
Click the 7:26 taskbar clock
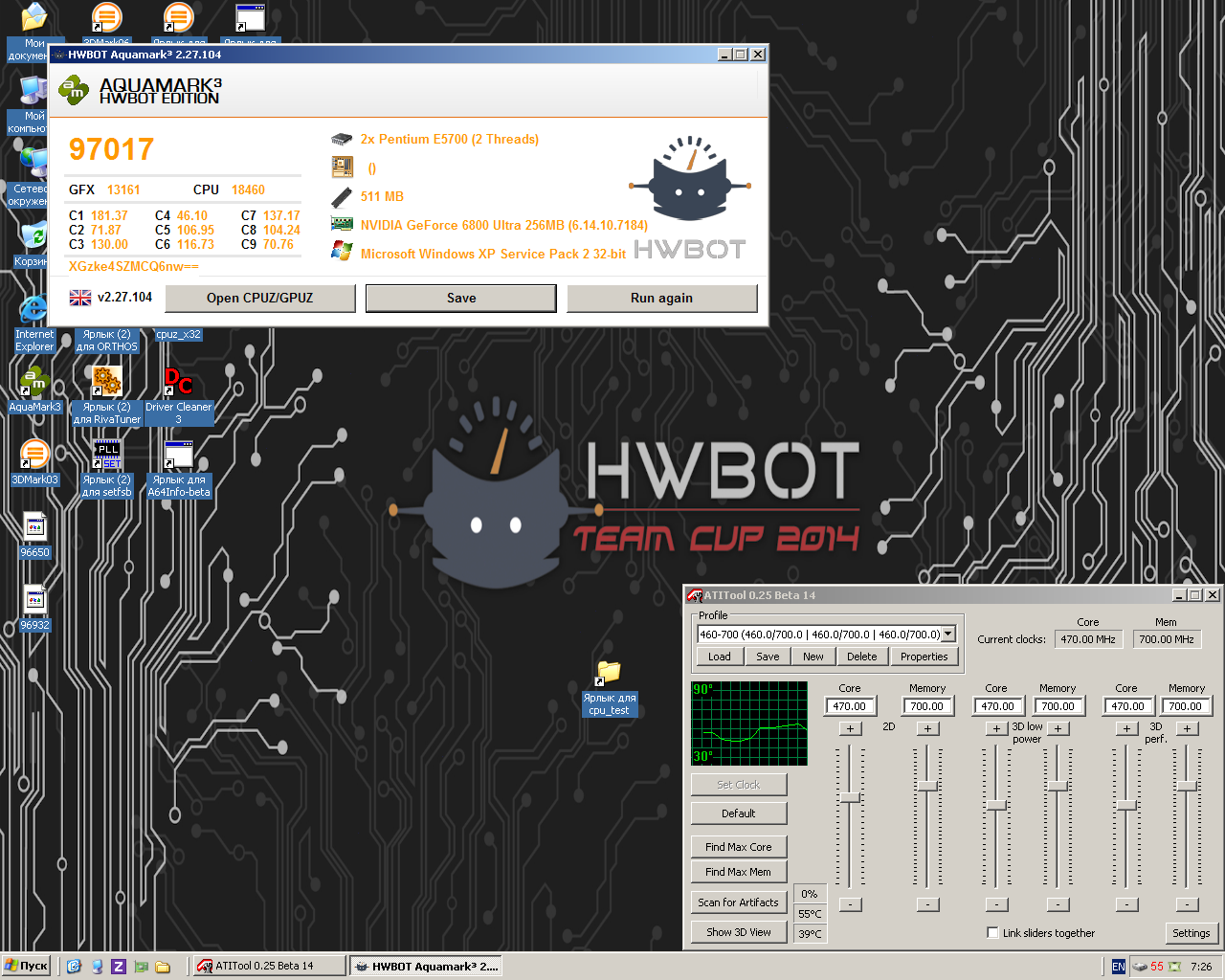(x=1201, y=967)
